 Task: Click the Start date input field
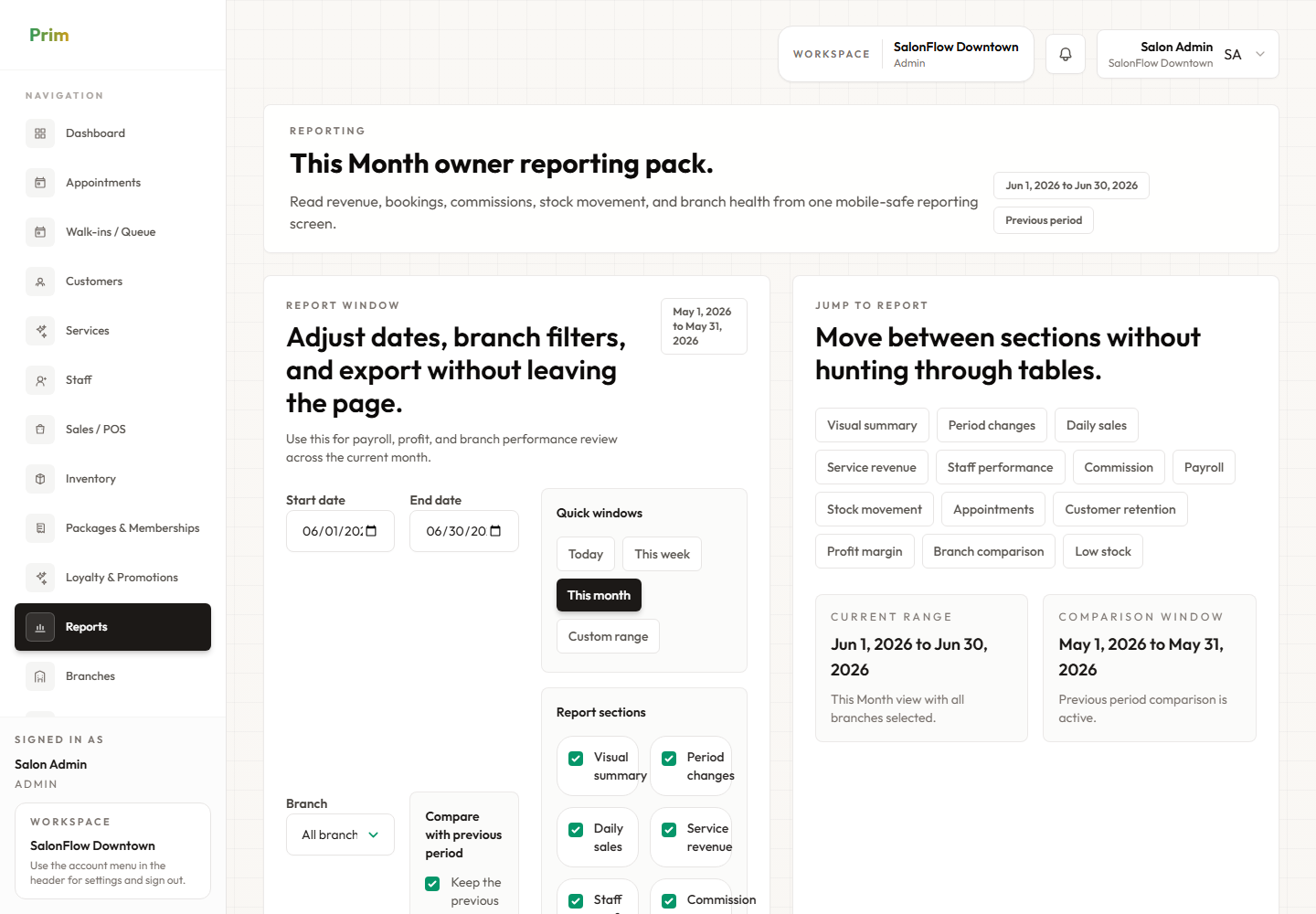point(340,531)
